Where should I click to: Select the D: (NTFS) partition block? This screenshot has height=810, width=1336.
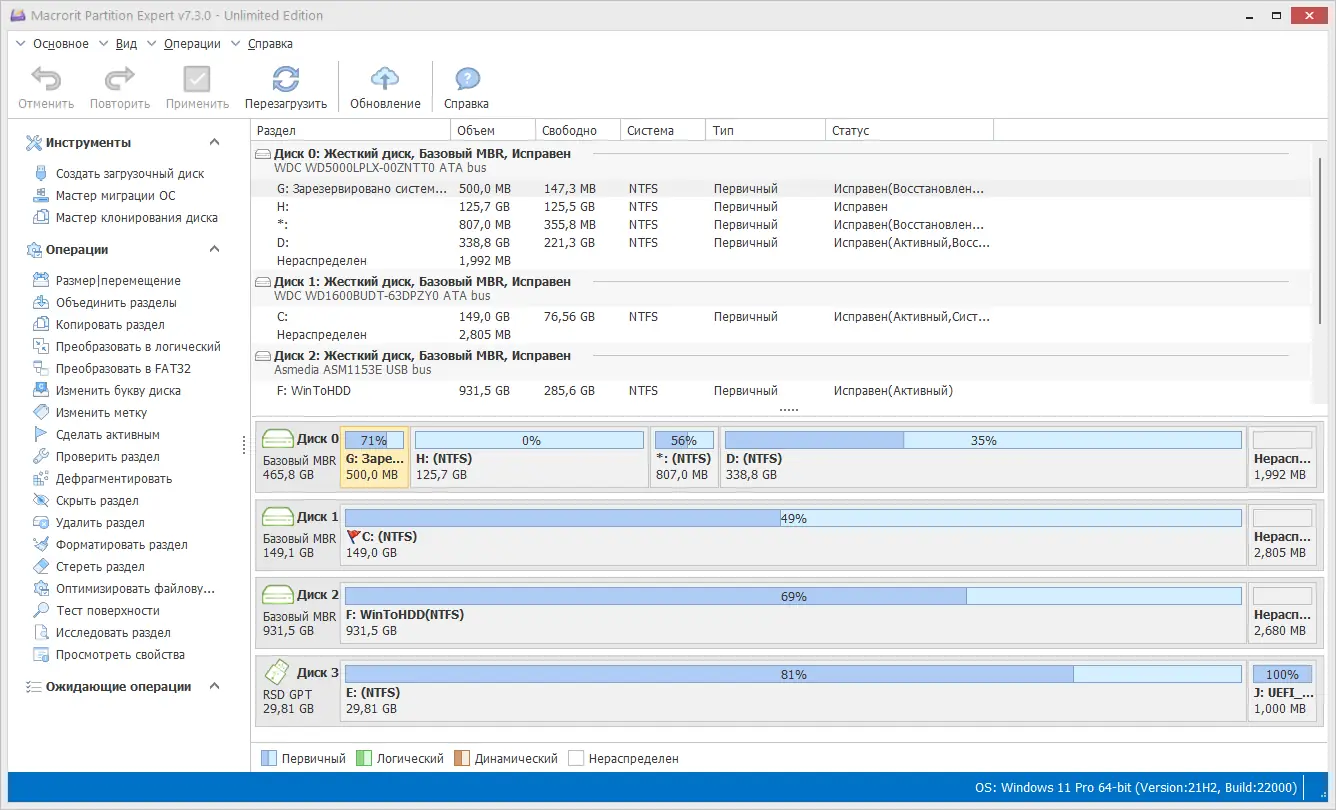click(x=982, y=457)
